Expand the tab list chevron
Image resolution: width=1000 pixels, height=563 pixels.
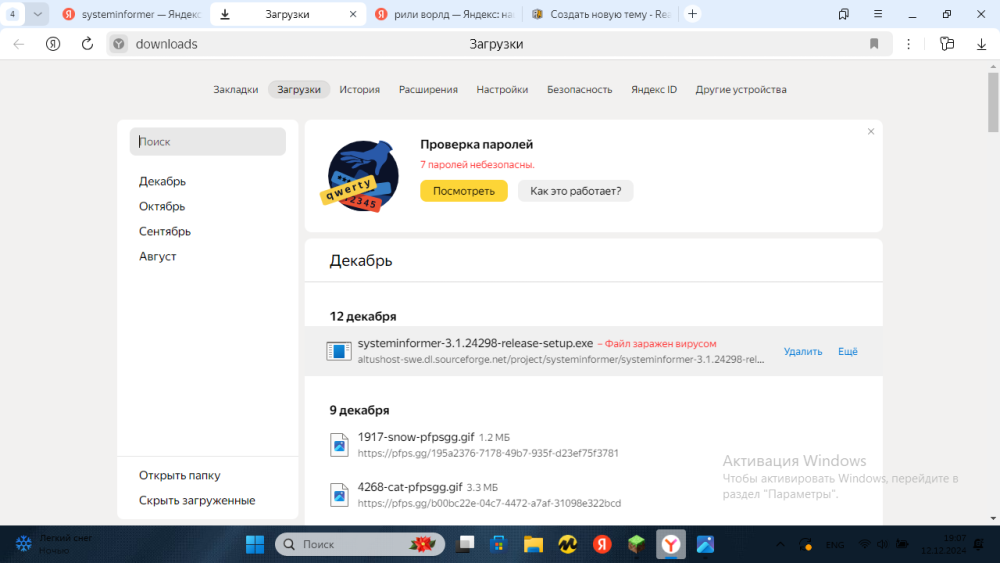(38, 14)
